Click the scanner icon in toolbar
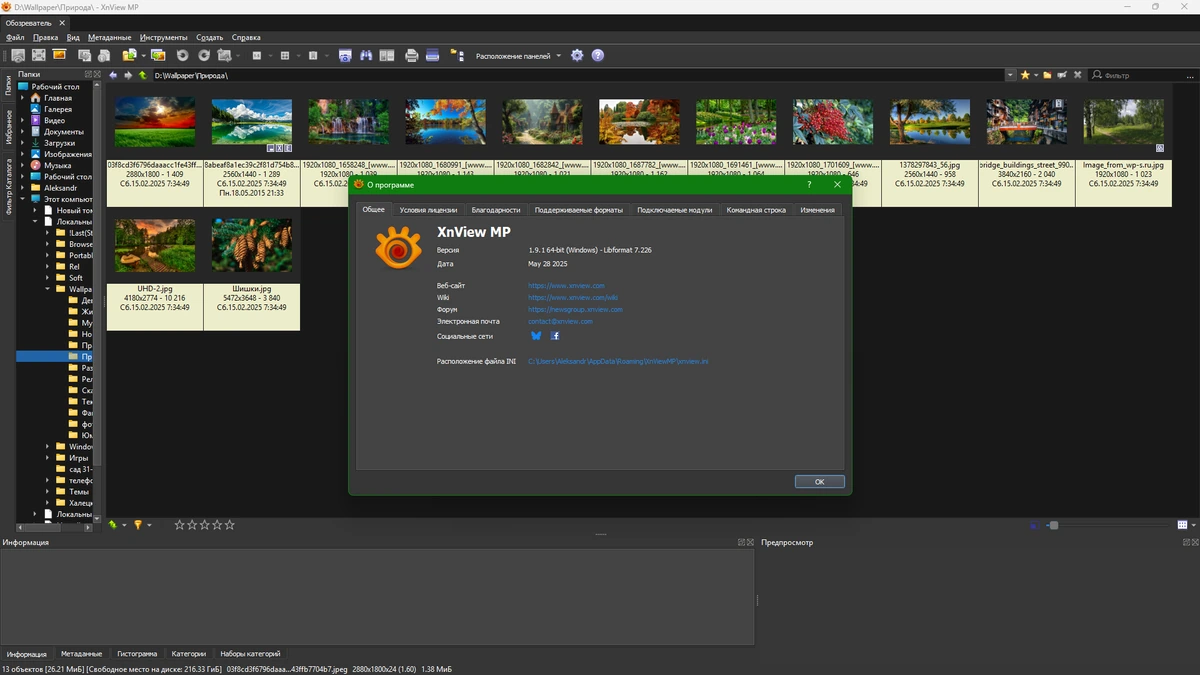 433,56
